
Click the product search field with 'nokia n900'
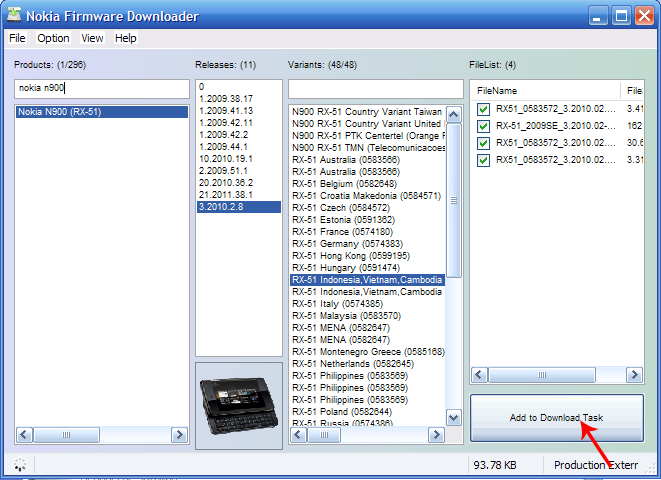click(102, 88)
